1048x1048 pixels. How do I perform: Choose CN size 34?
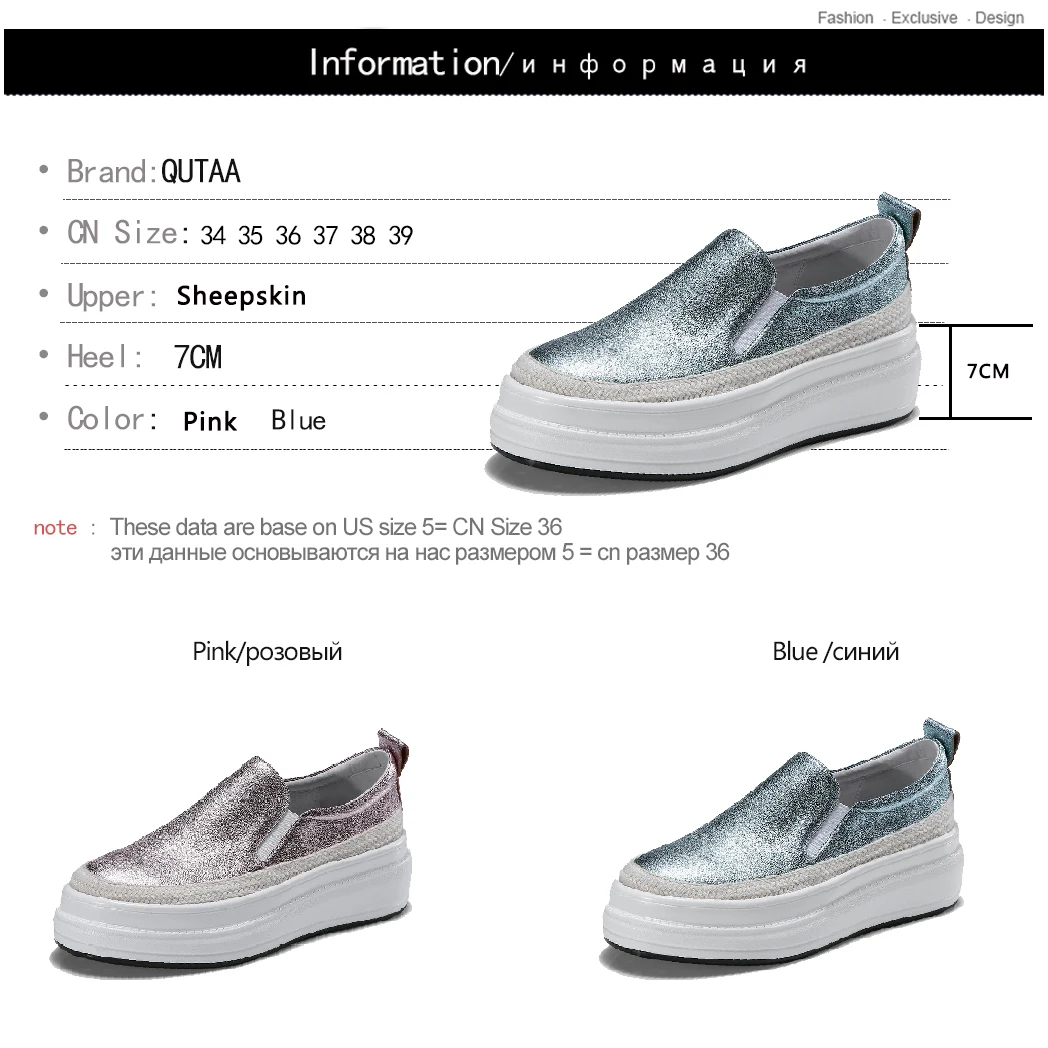213,235
